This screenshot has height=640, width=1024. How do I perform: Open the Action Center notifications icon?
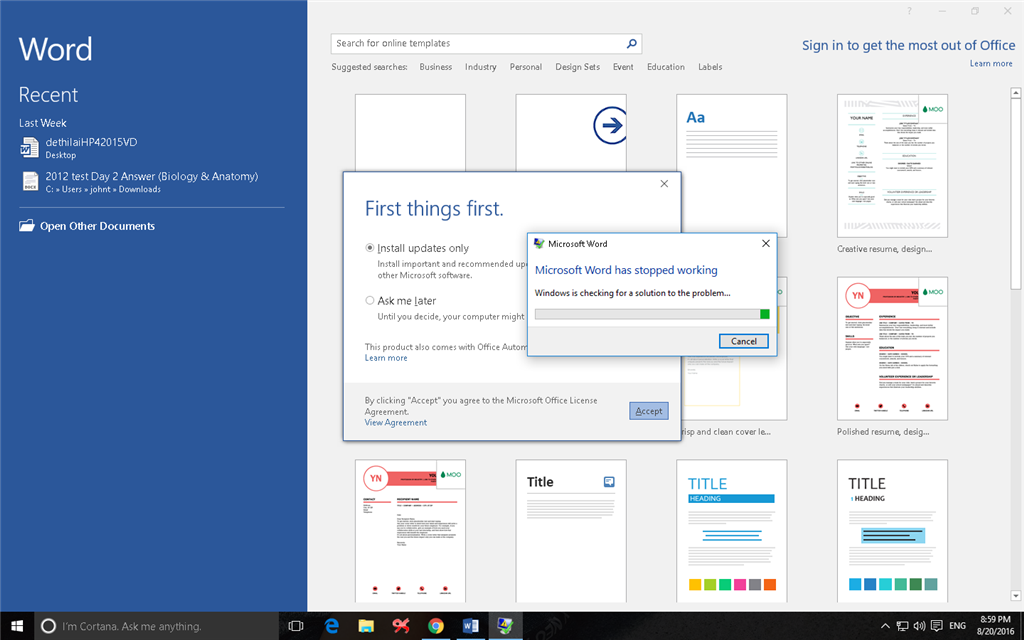click(936, 626)
